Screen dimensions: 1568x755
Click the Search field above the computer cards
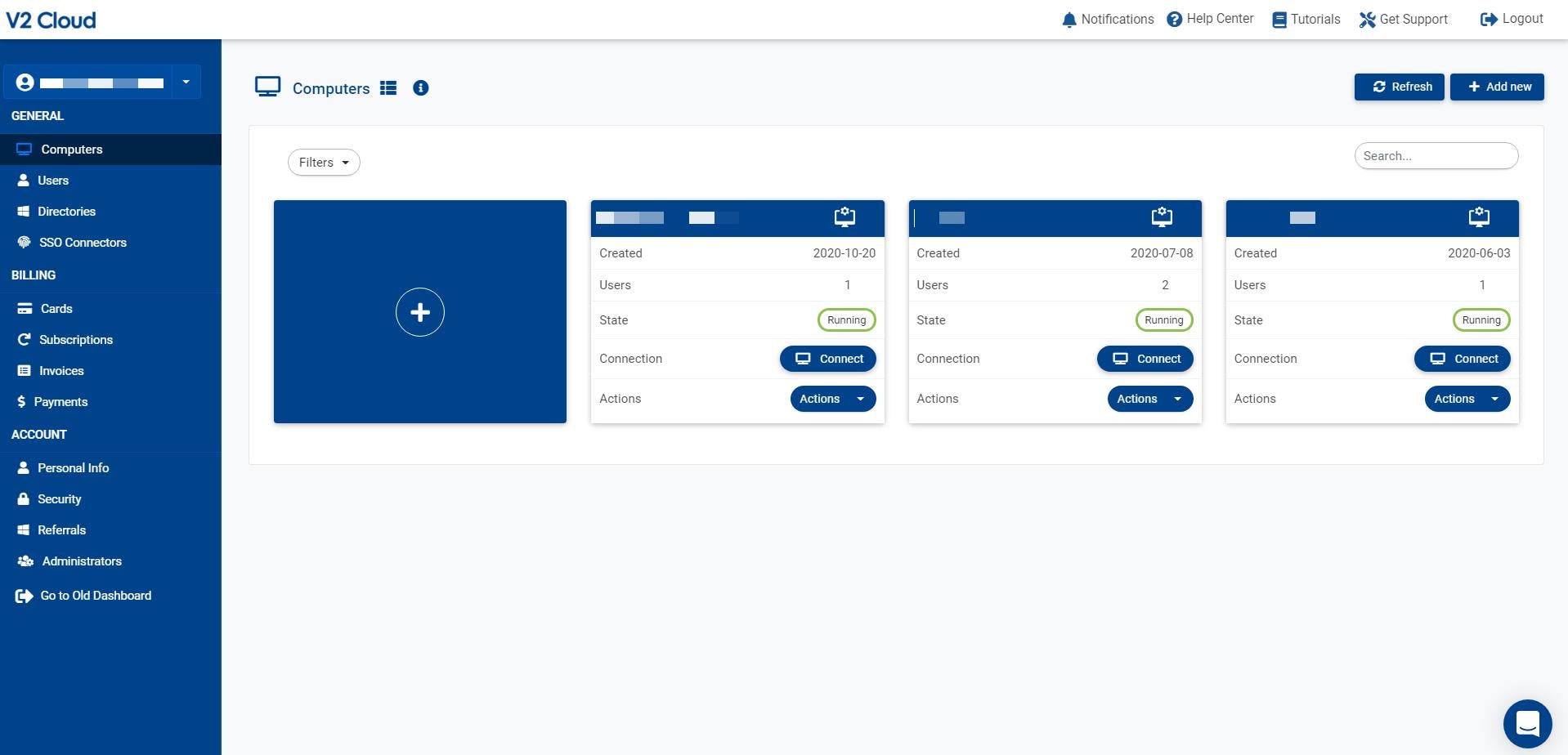click(x=1436, y=155)
